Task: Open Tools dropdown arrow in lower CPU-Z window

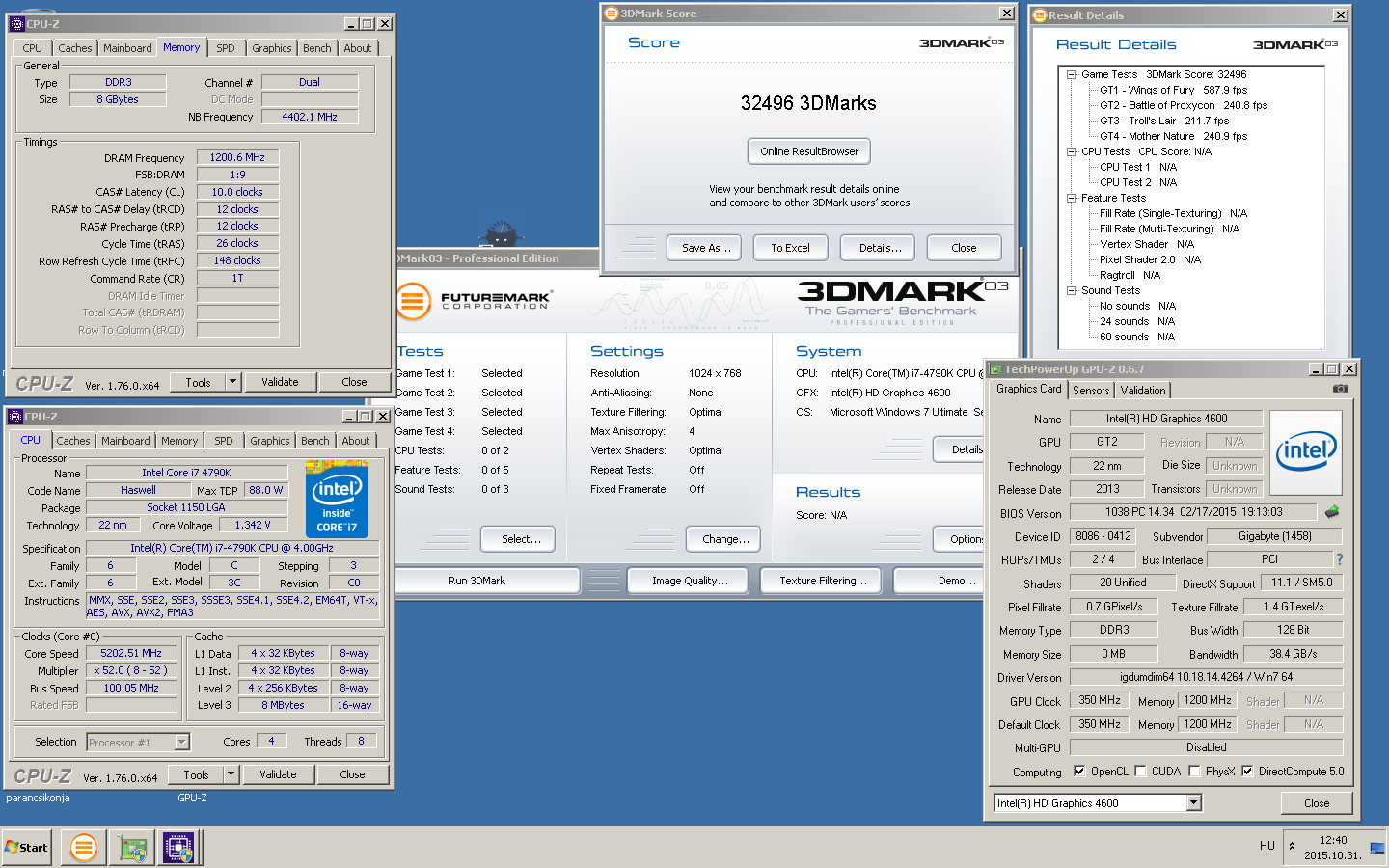Action: pyautogui.click(x=231, y=774)
